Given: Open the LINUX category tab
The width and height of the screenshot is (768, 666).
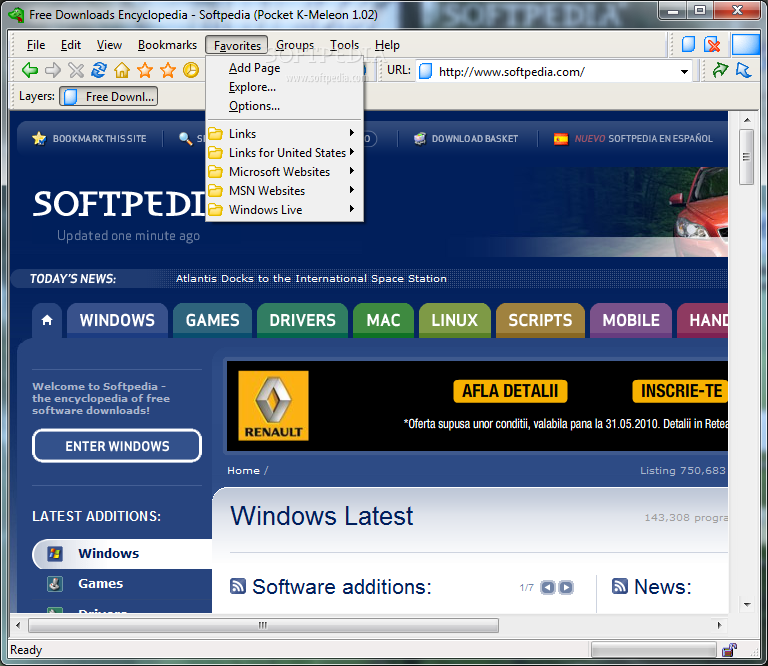Looking at the screenshot, I should pyautogui.click(x=455, y=320).
